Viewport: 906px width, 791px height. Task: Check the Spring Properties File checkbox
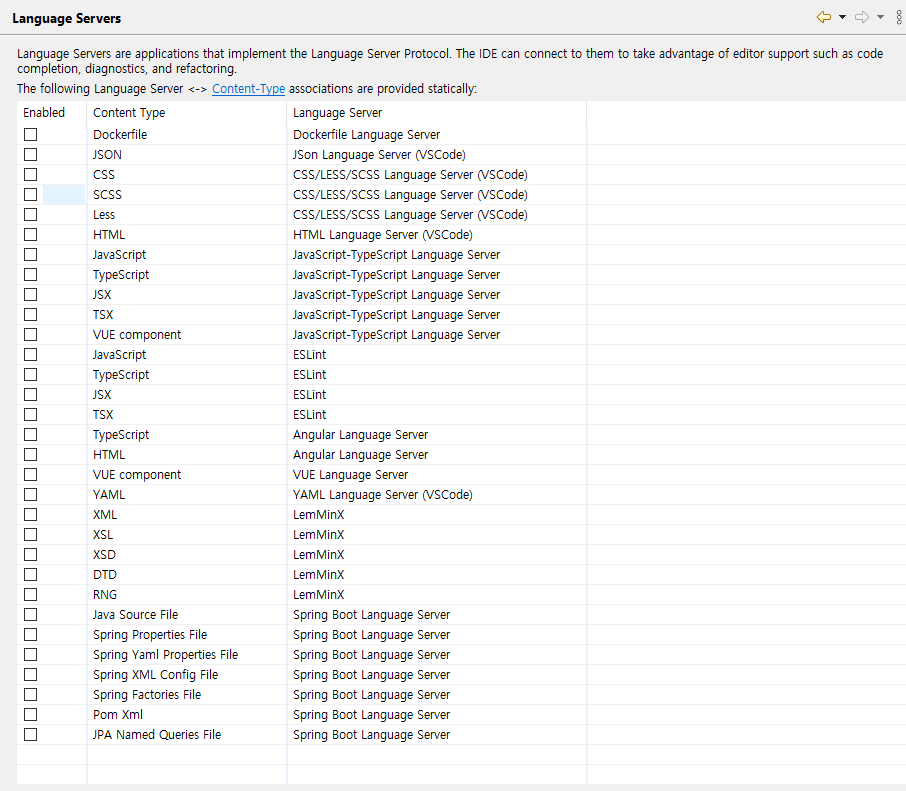(31, 635)
